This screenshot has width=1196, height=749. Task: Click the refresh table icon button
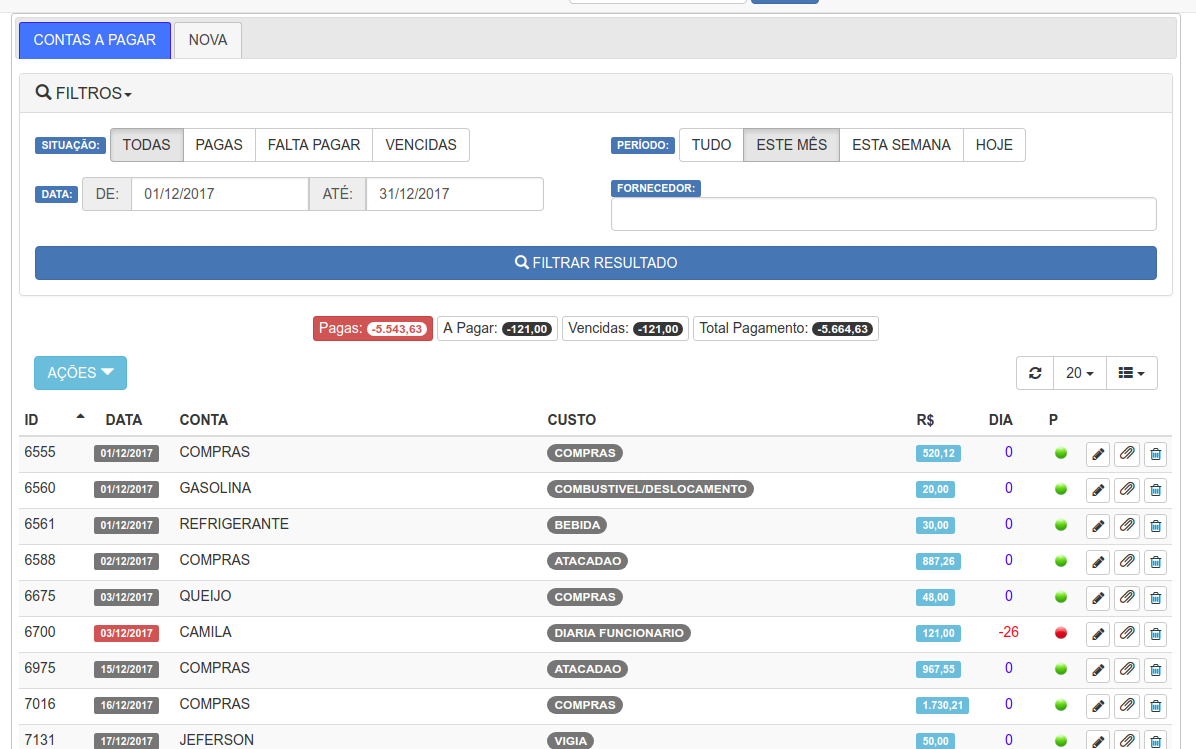(x=1035, y=373)
